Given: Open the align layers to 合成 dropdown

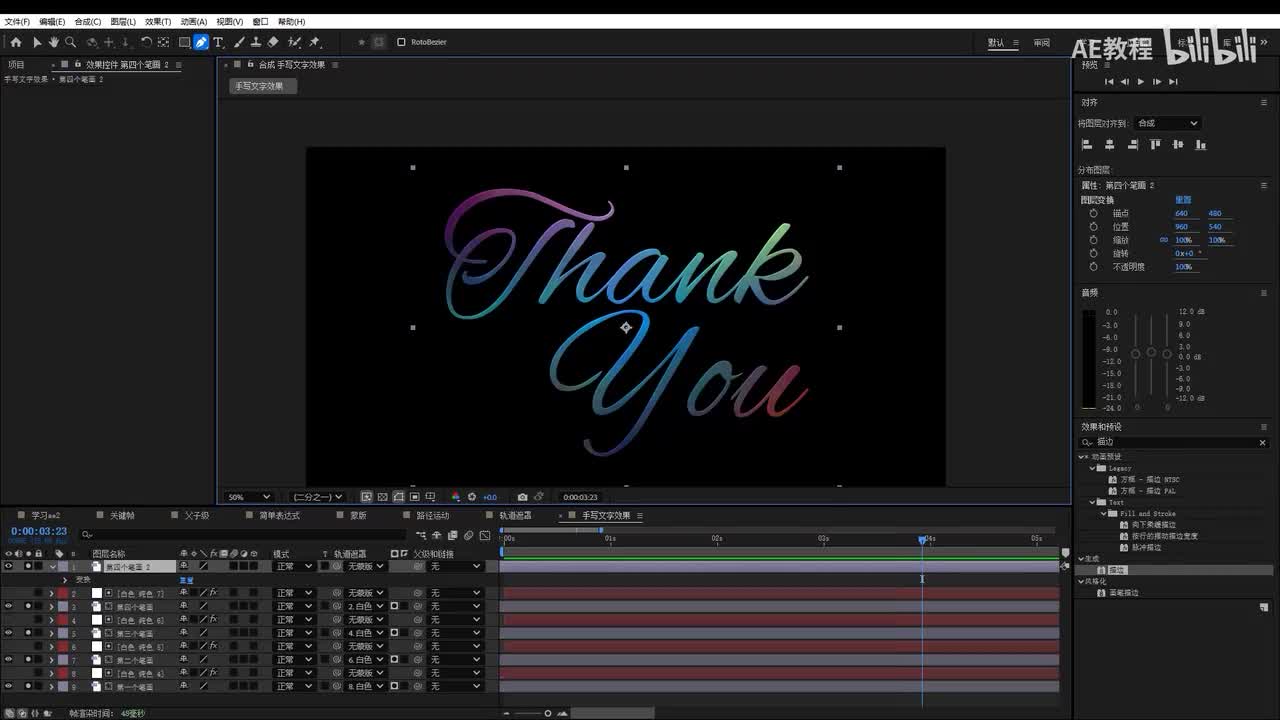Looking at the screenshot, I should pyautogui.click(x=1168, y=123).
